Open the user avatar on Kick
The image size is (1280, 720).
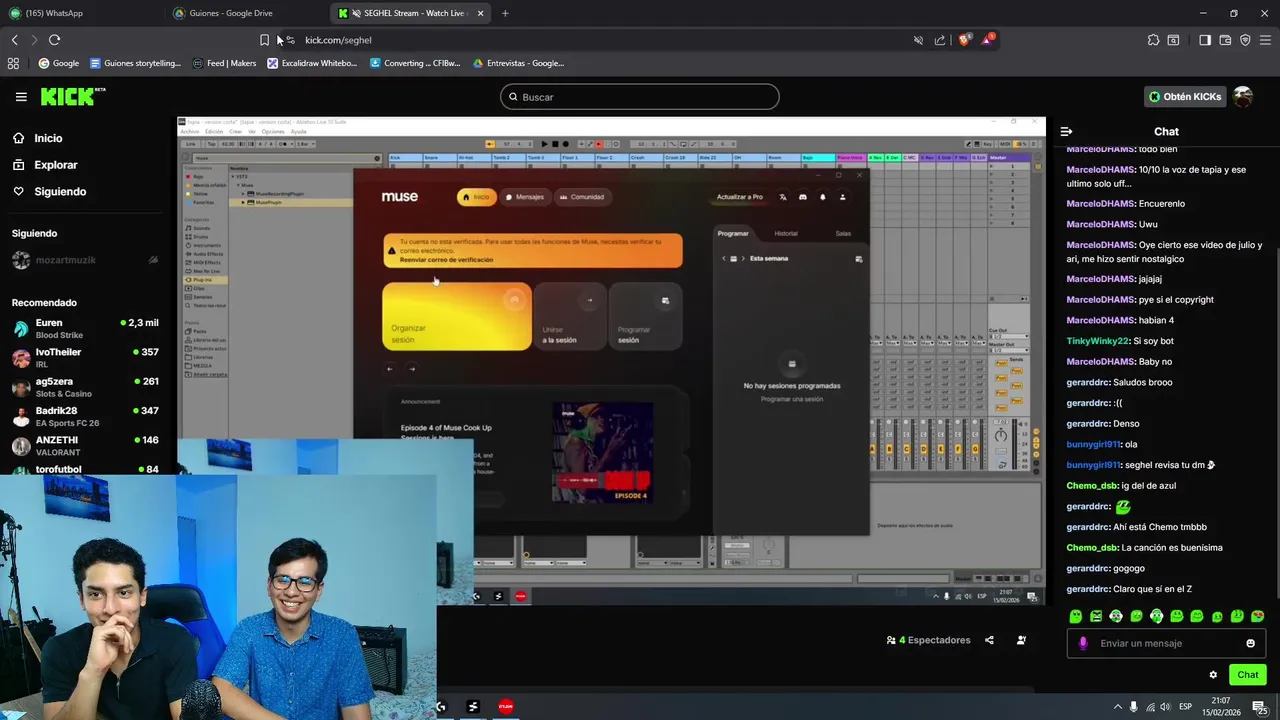[x=1243, y=97]
